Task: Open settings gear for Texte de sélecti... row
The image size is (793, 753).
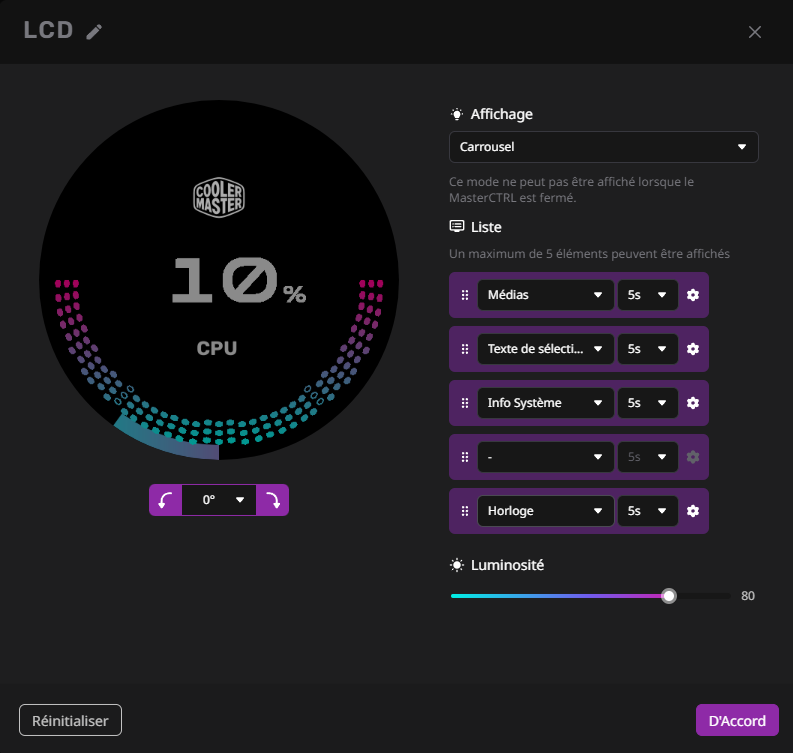Action: [x=693, y=349]
